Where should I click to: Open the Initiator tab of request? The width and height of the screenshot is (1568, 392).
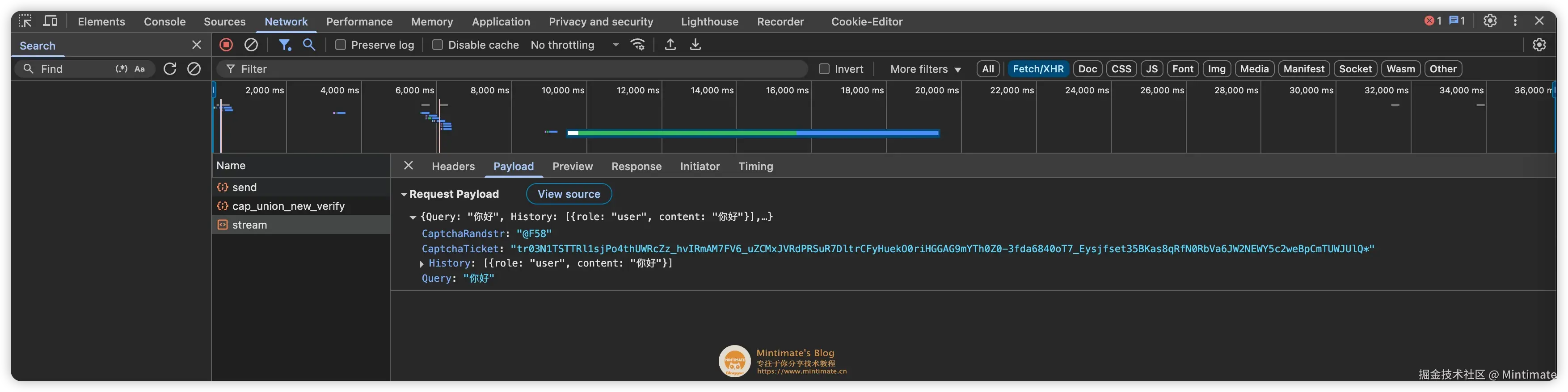coord(700,166)
